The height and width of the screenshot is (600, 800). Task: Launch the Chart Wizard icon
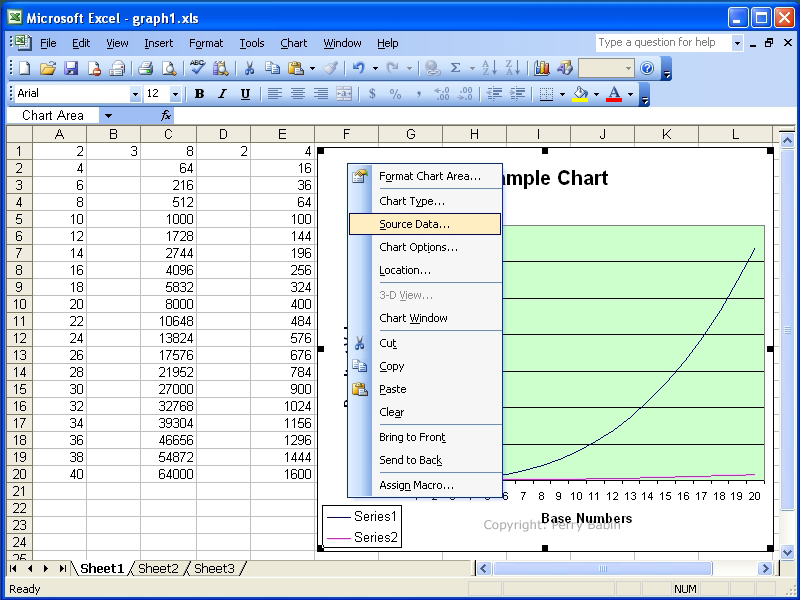(541, 68)
